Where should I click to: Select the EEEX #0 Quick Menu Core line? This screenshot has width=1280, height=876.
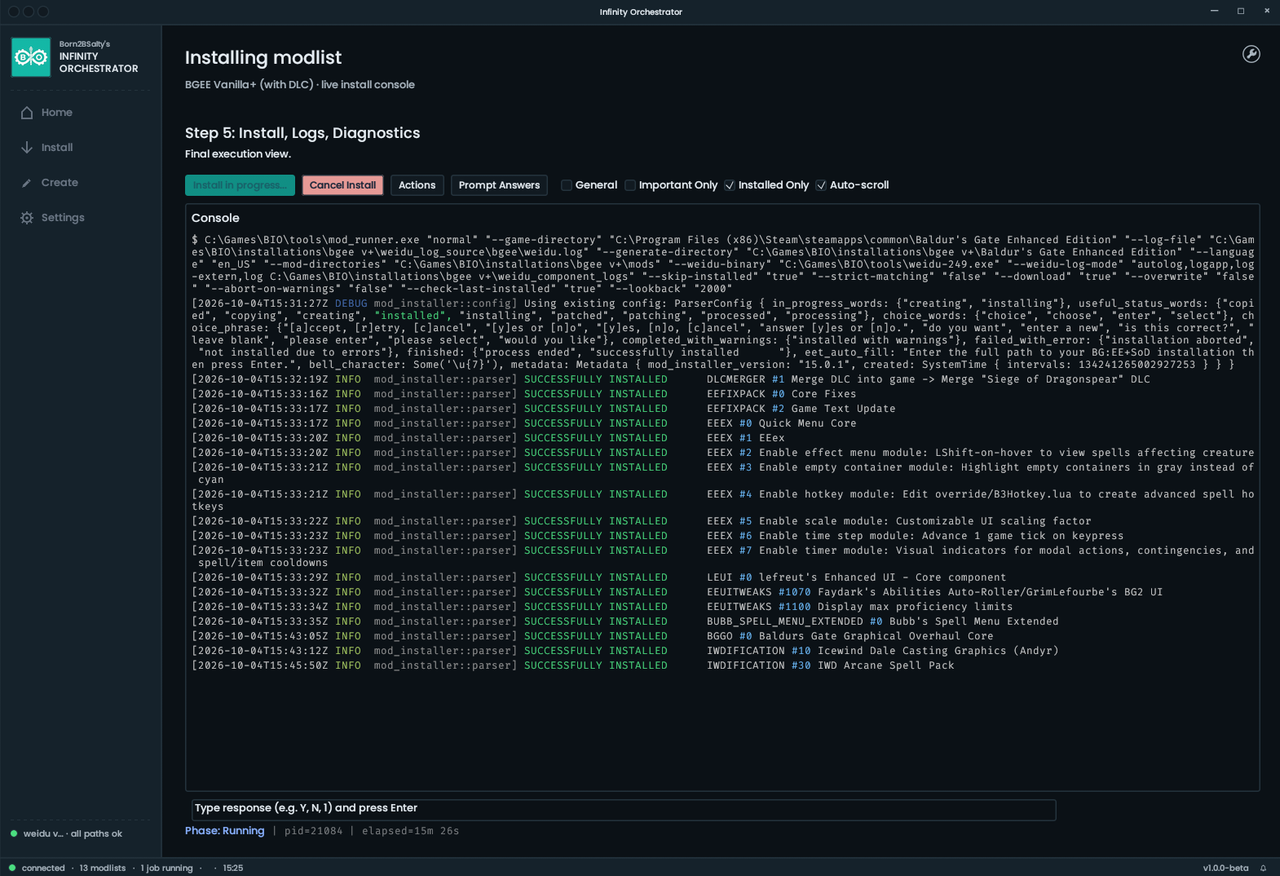point(524,424)
